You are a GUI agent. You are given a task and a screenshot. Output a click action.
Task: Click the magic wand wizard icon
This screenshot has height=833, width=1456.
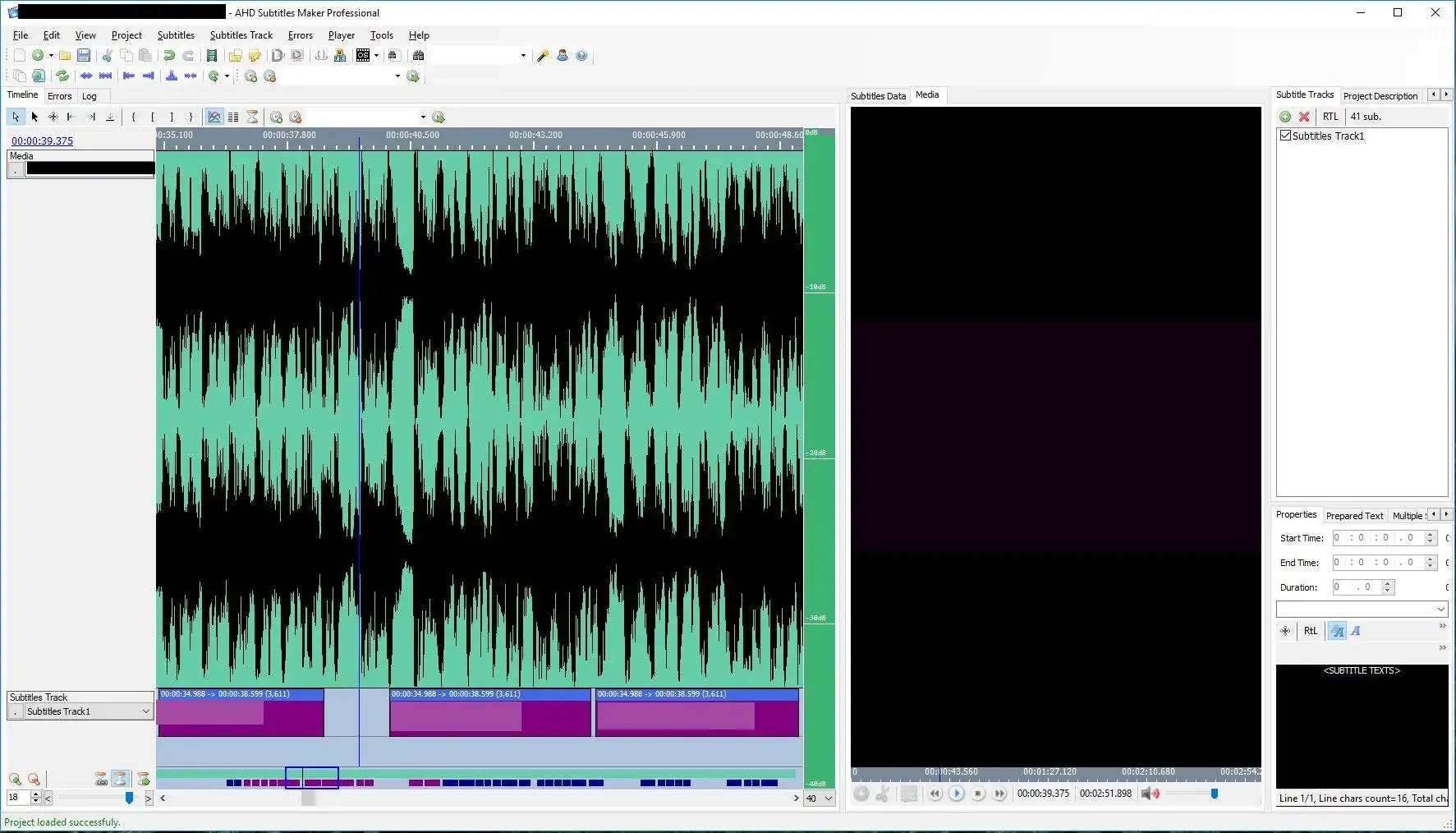(x=543, y=56)
